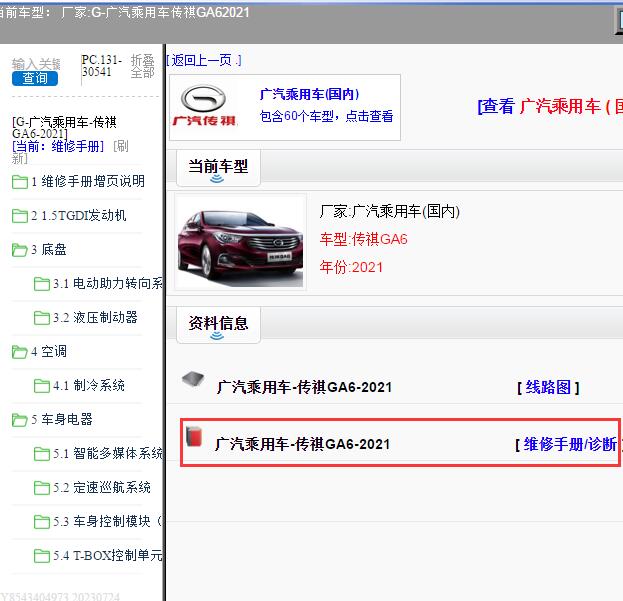Viewport: 623px width, 601px height.
Task: Open the 广汽乘用车(国内) brand link
Action: tap(310, 94)
